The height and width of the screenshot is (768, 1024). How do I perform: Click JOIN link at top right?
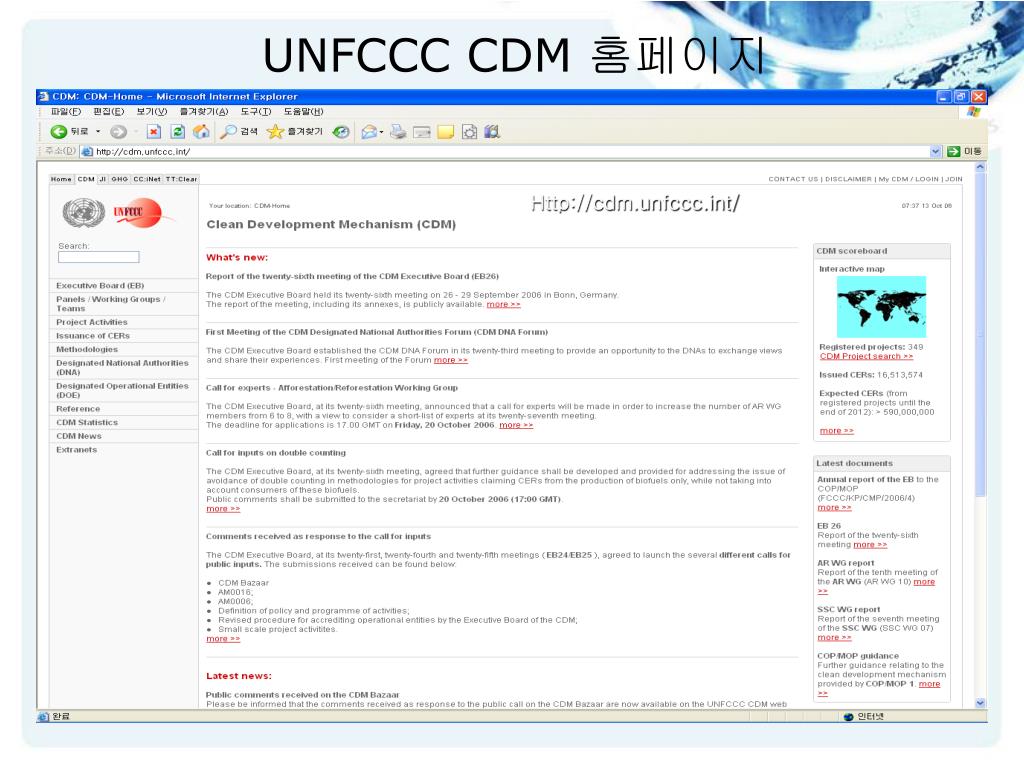pos(954,179)
